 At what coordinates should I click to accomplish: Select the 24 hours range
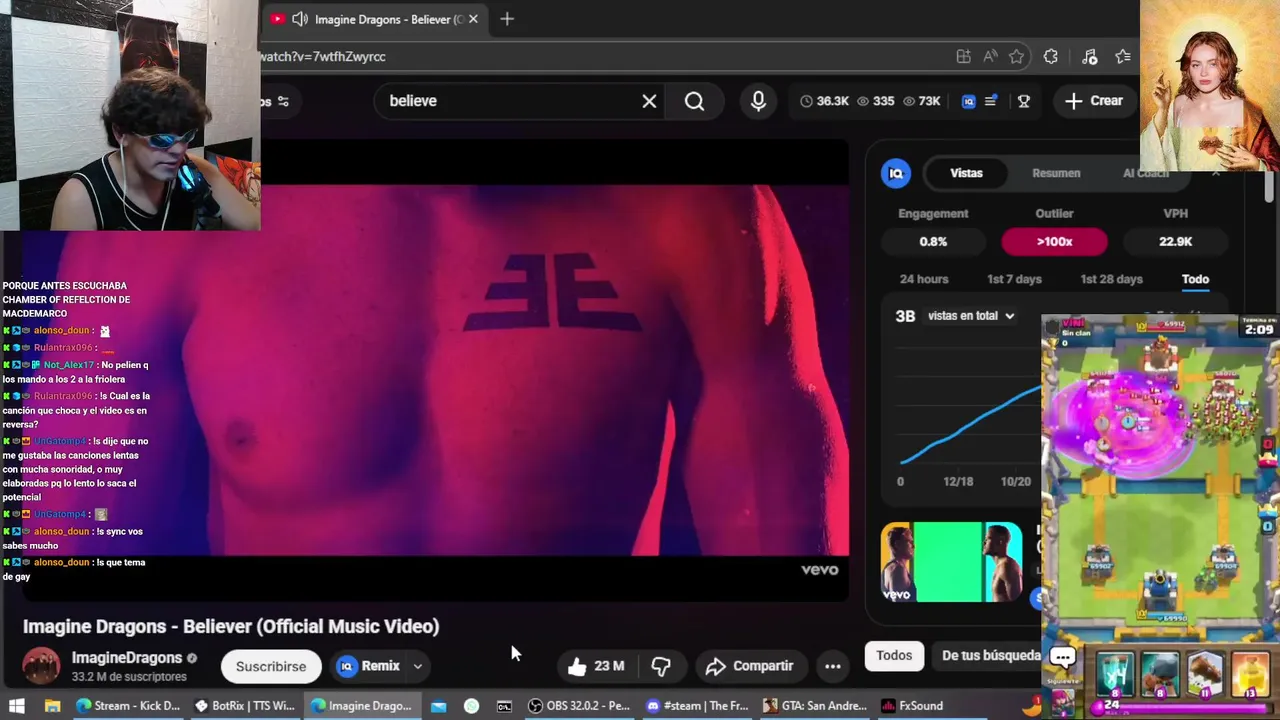coord(923,279)
